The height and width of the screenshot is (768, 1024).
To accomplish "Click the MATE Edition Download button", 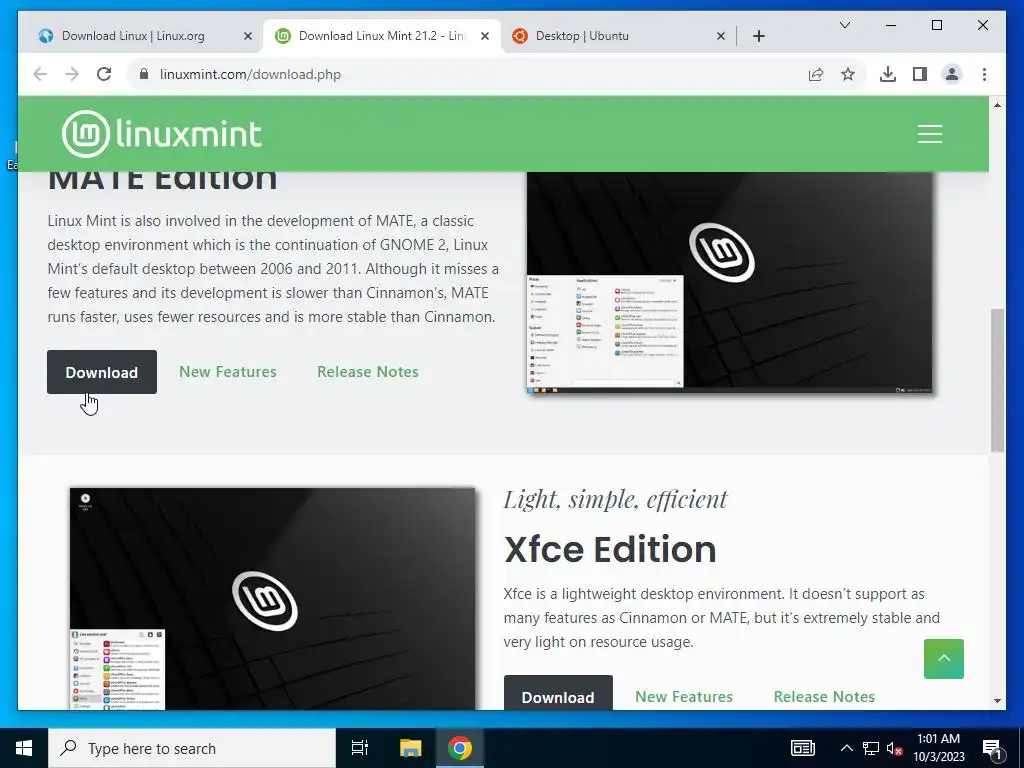I will [x=102, y=372].
